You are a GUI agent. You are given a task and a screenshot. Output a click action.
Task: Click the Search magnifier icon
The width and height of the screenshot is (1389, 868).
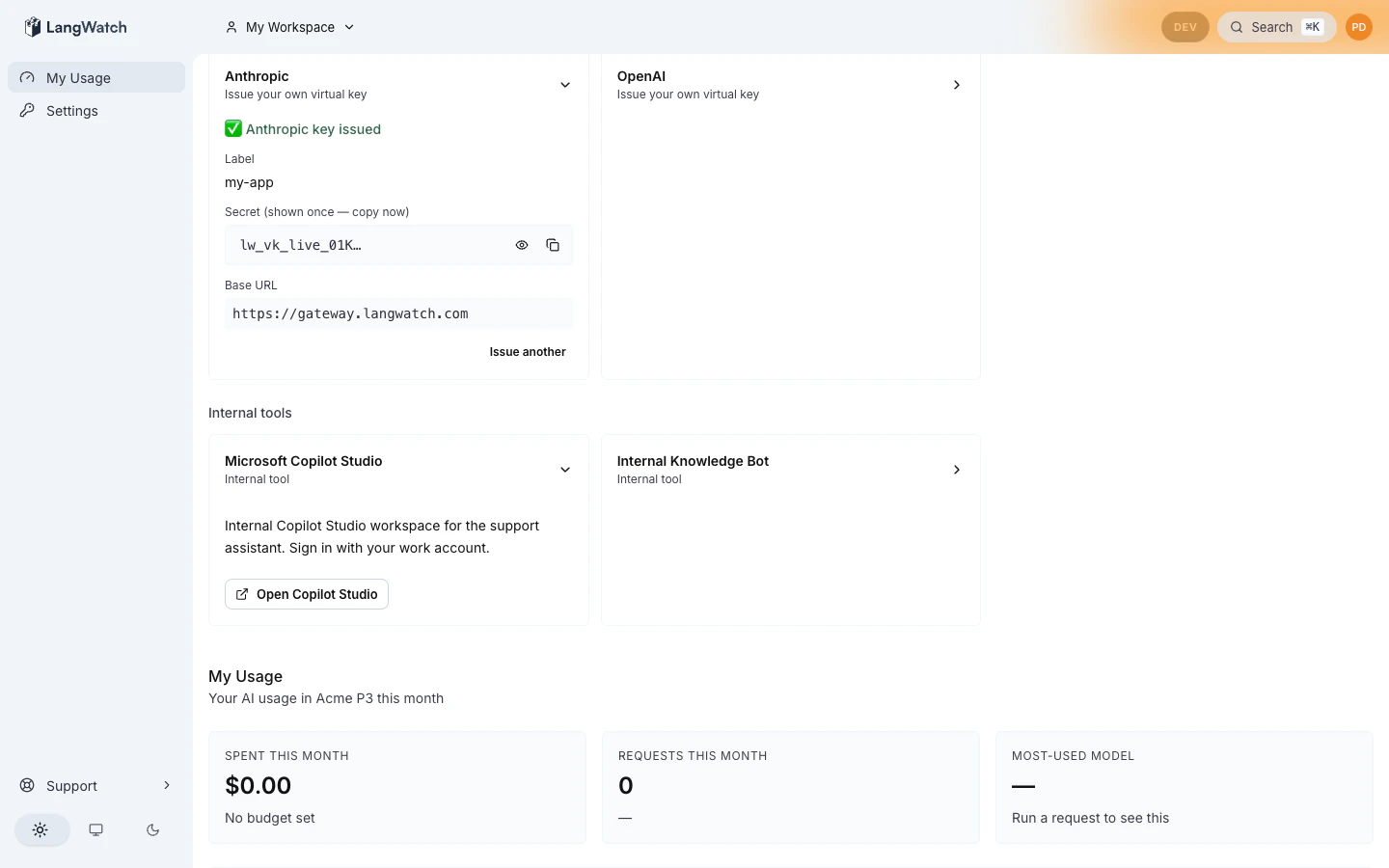pos(1237,27)
